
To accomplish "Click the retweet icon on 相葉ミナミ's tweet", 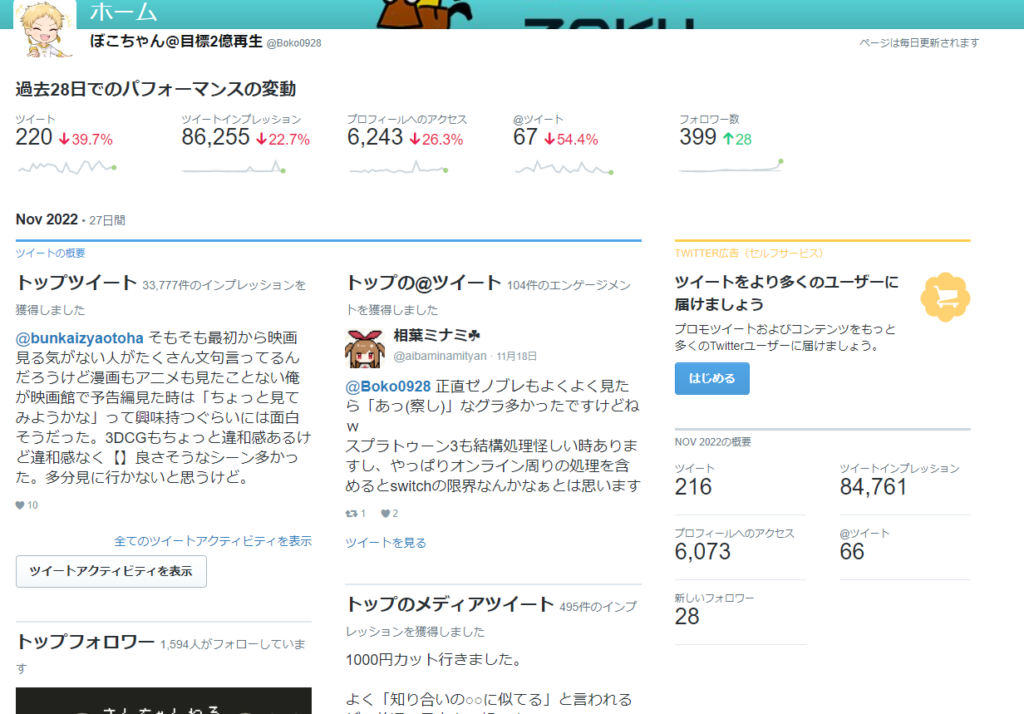I will coord(351,513).
